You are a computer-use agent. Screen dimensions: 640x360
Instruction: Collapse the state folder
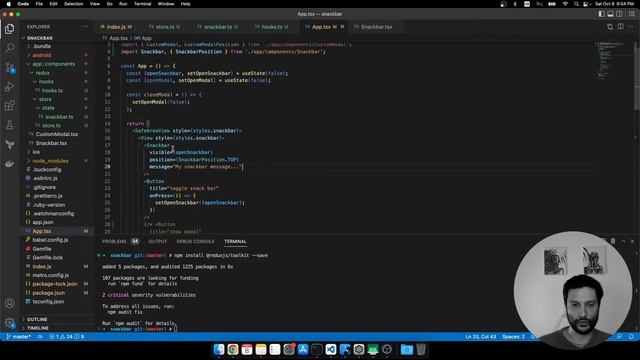pyautogui.click(x=48, y=108)
